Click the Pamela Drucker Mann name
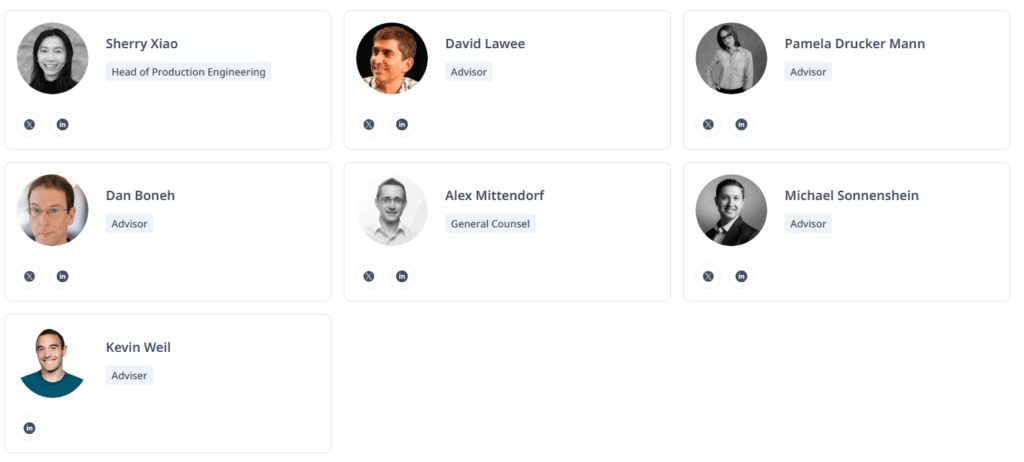This screenshot has height=462, width=1024. (854, 44)
